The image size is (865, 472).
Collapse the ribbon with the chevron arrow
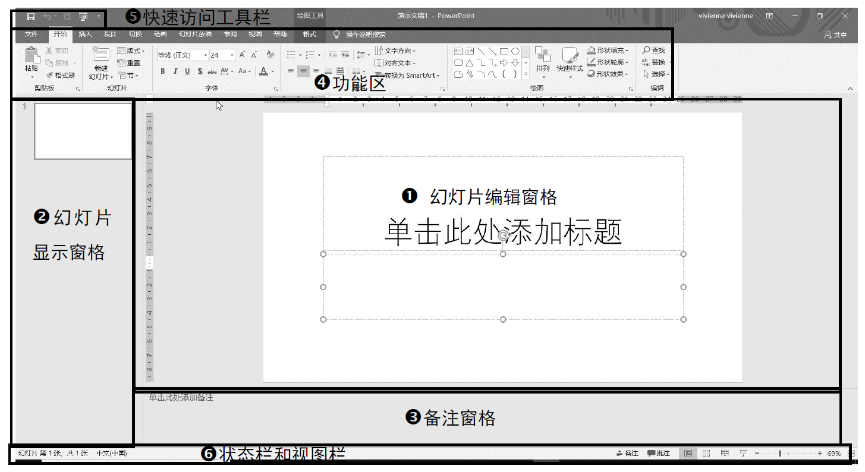tap(850, 89)
